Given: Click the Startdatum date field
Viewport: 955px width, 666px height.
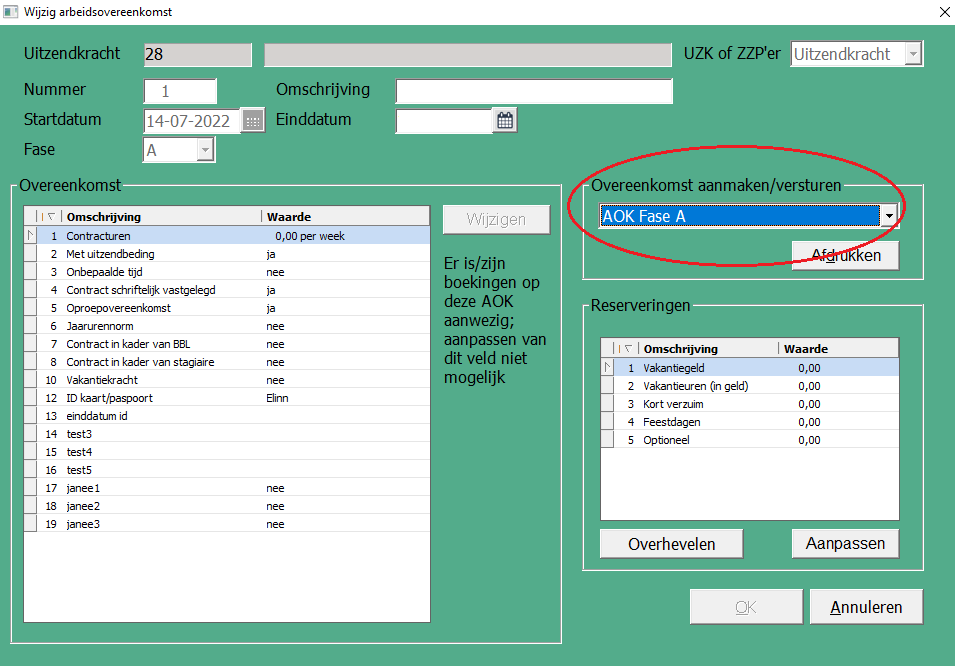Looking at the screenshot, I should tap(192, 121).
